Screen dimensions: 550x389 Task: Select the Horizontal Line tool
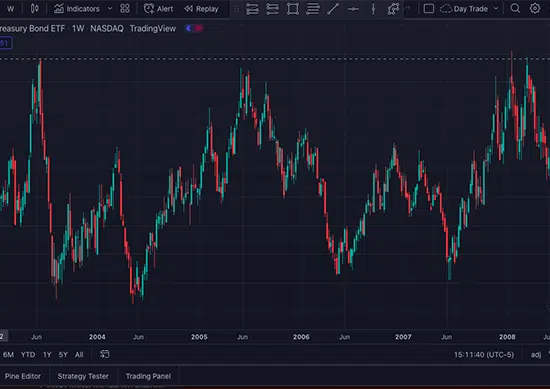[353, 9]
